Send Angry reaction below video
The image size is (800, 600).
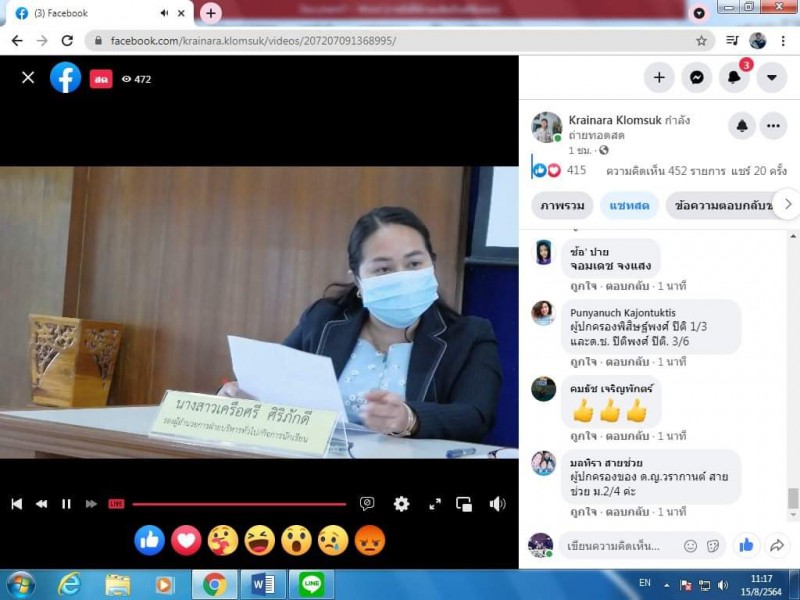click(x=370, y=540)
